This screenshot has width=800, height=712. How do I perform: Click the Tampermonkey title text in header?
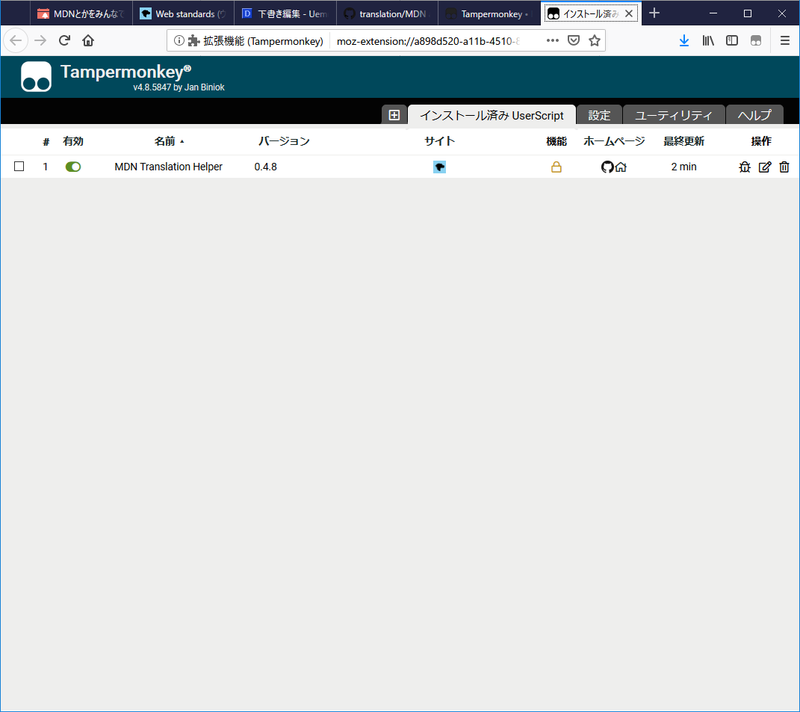coord(126,72)
